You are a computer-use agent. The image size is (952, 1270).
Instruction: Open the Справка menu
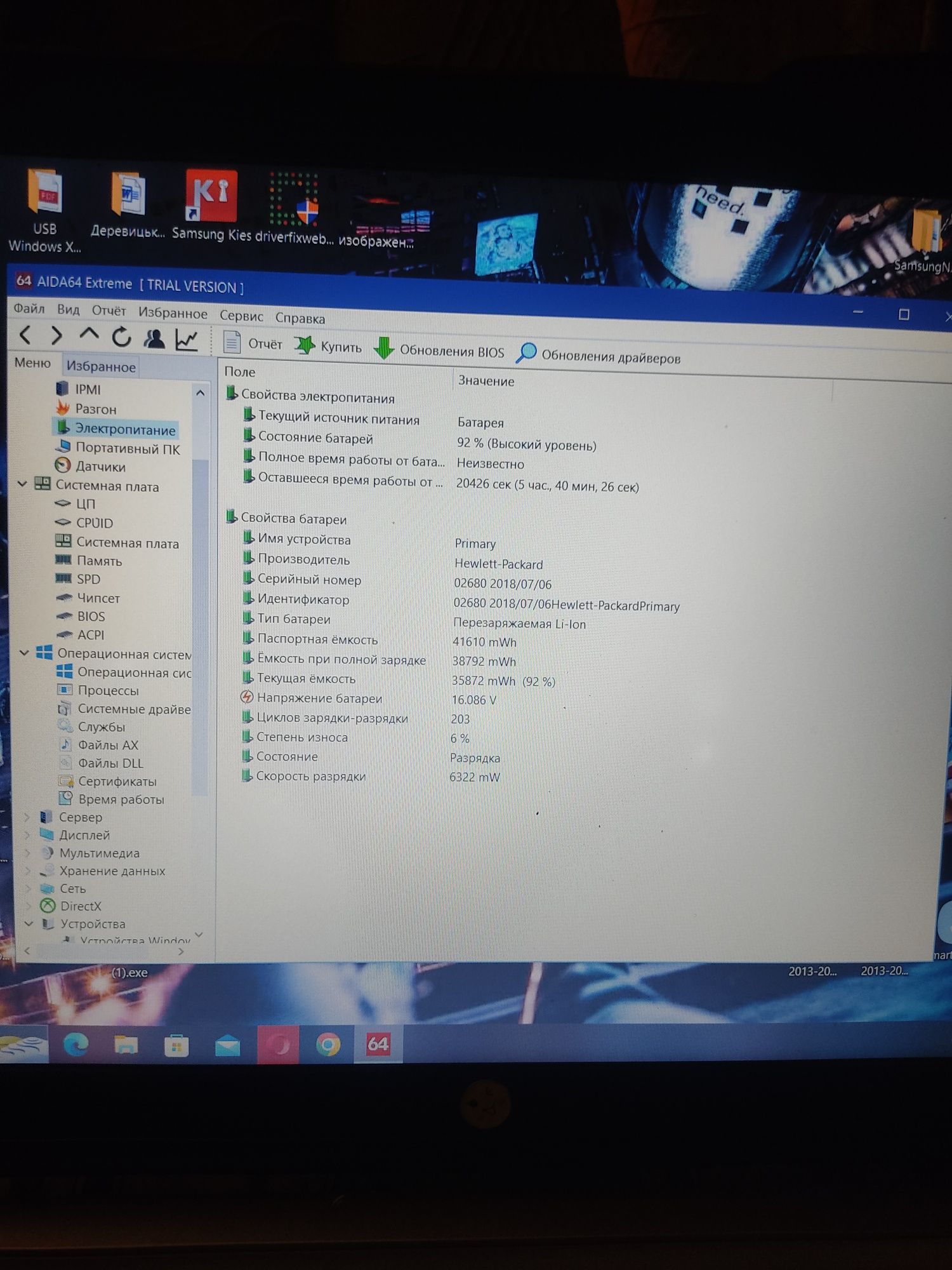coord(300,318)
